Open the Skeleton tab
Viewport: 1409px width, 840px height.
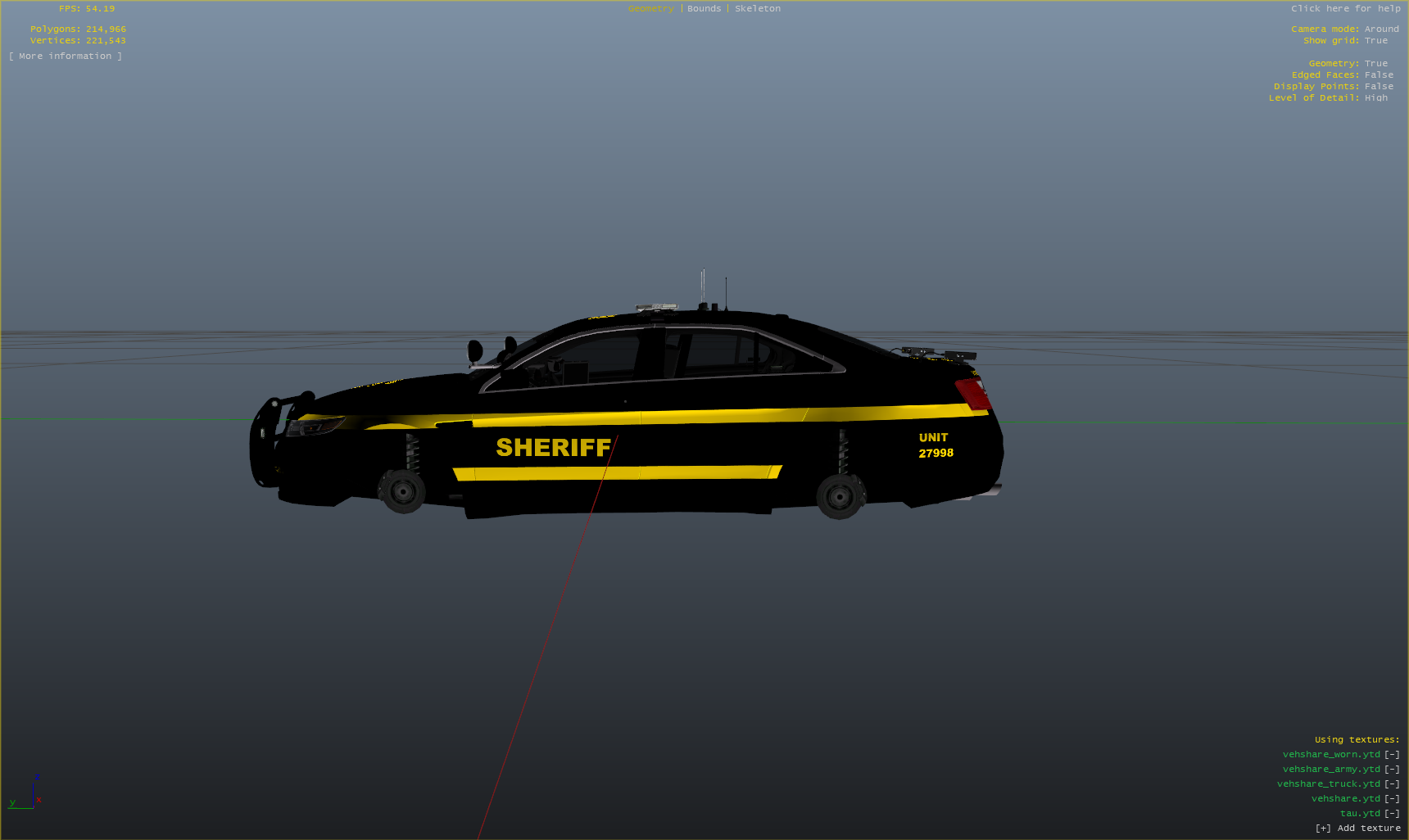pos(757,9)
